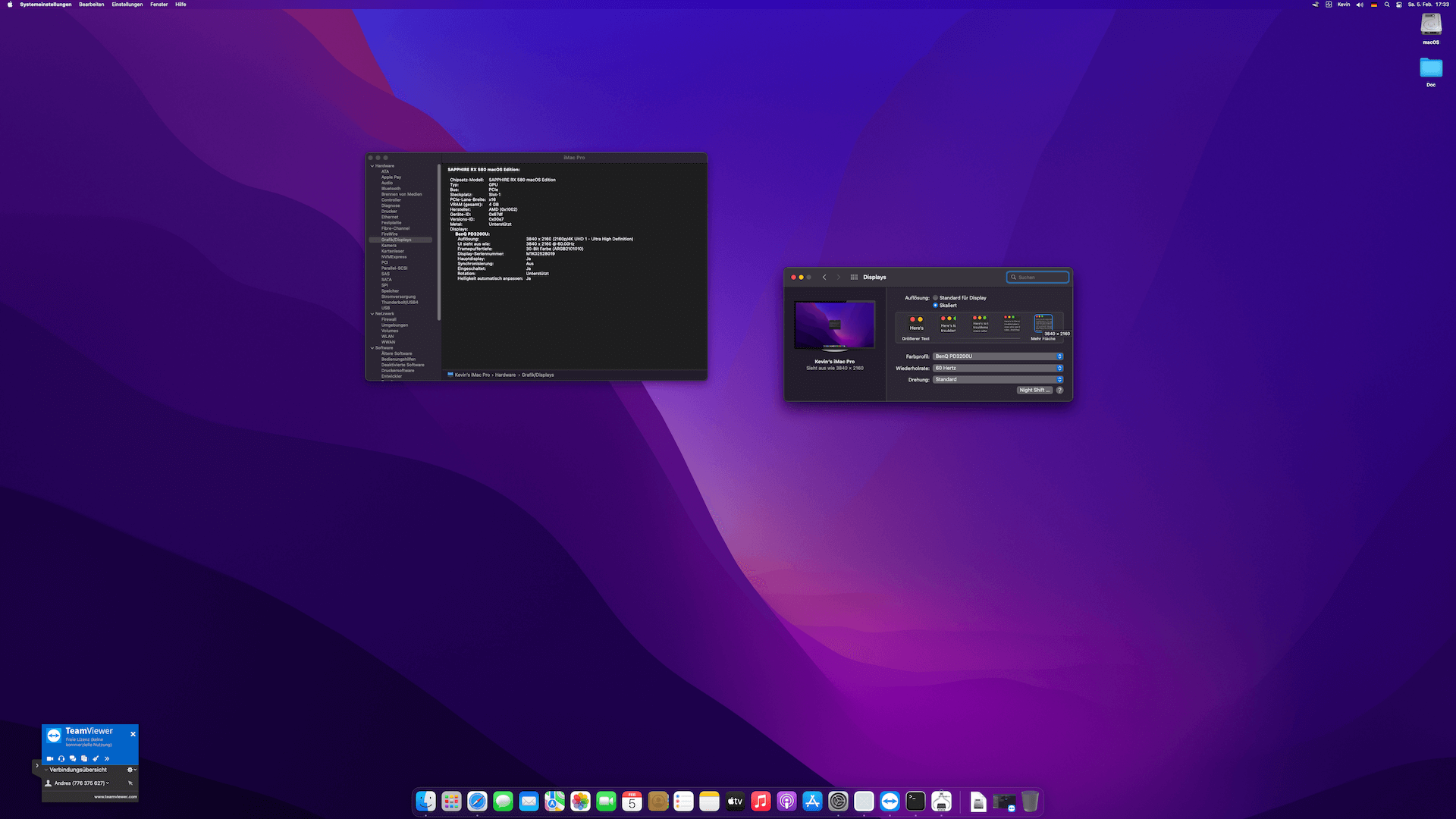Click Suchen search field in Displays
This screenshot has height=819, width=1456.
pos(1037,278)
